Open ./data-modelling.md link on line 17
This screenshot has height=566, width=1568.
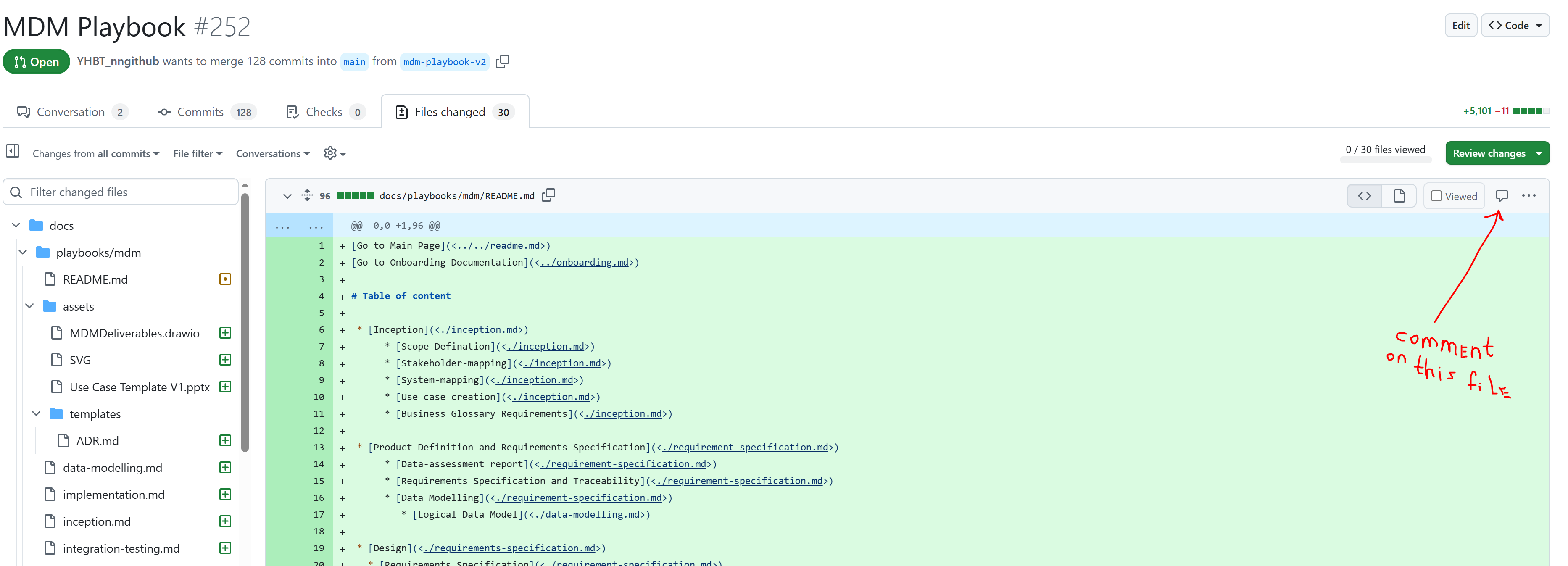click(x=587, y=514)
